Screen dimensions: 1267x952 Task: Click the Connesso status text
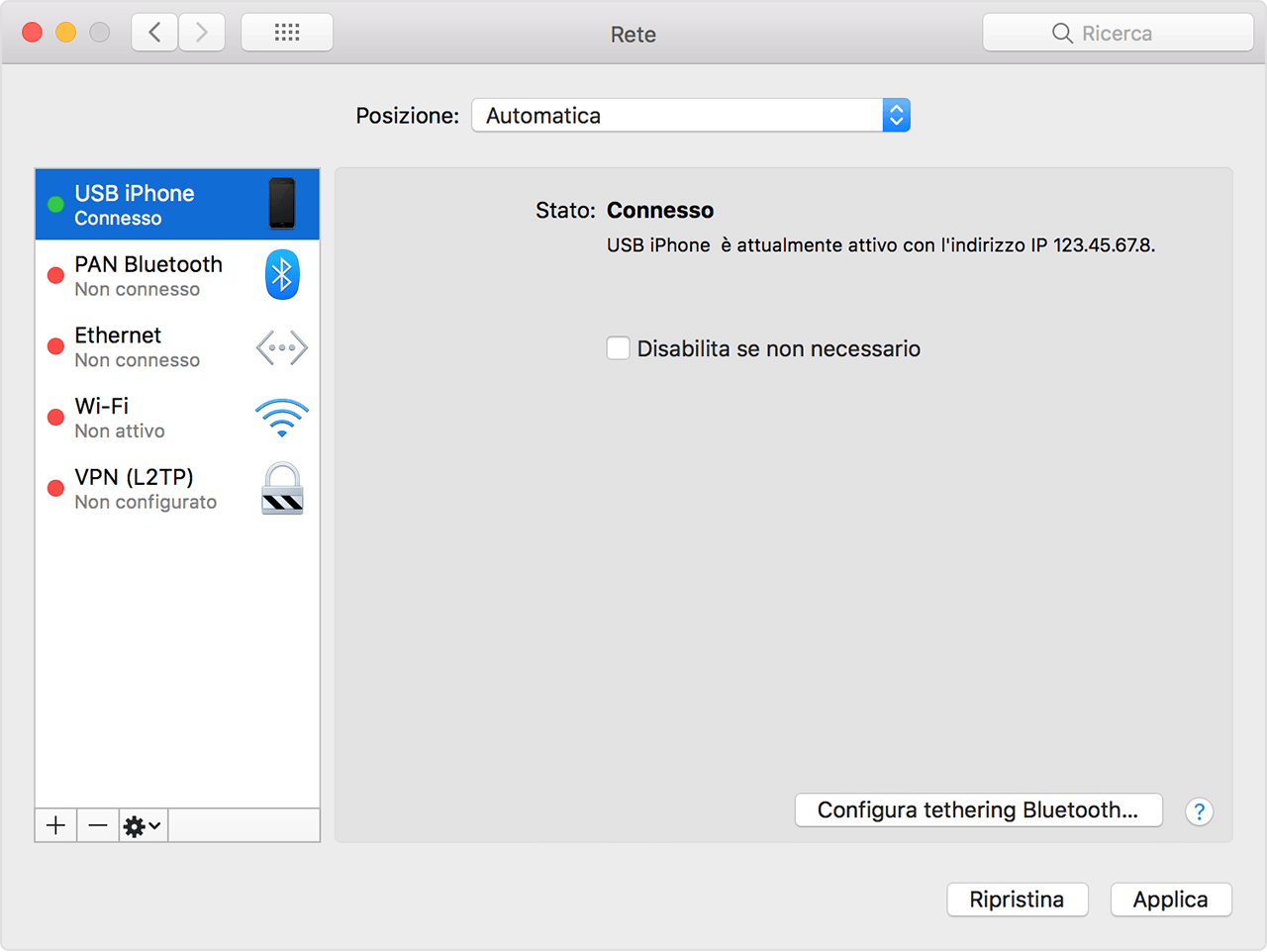660,210
